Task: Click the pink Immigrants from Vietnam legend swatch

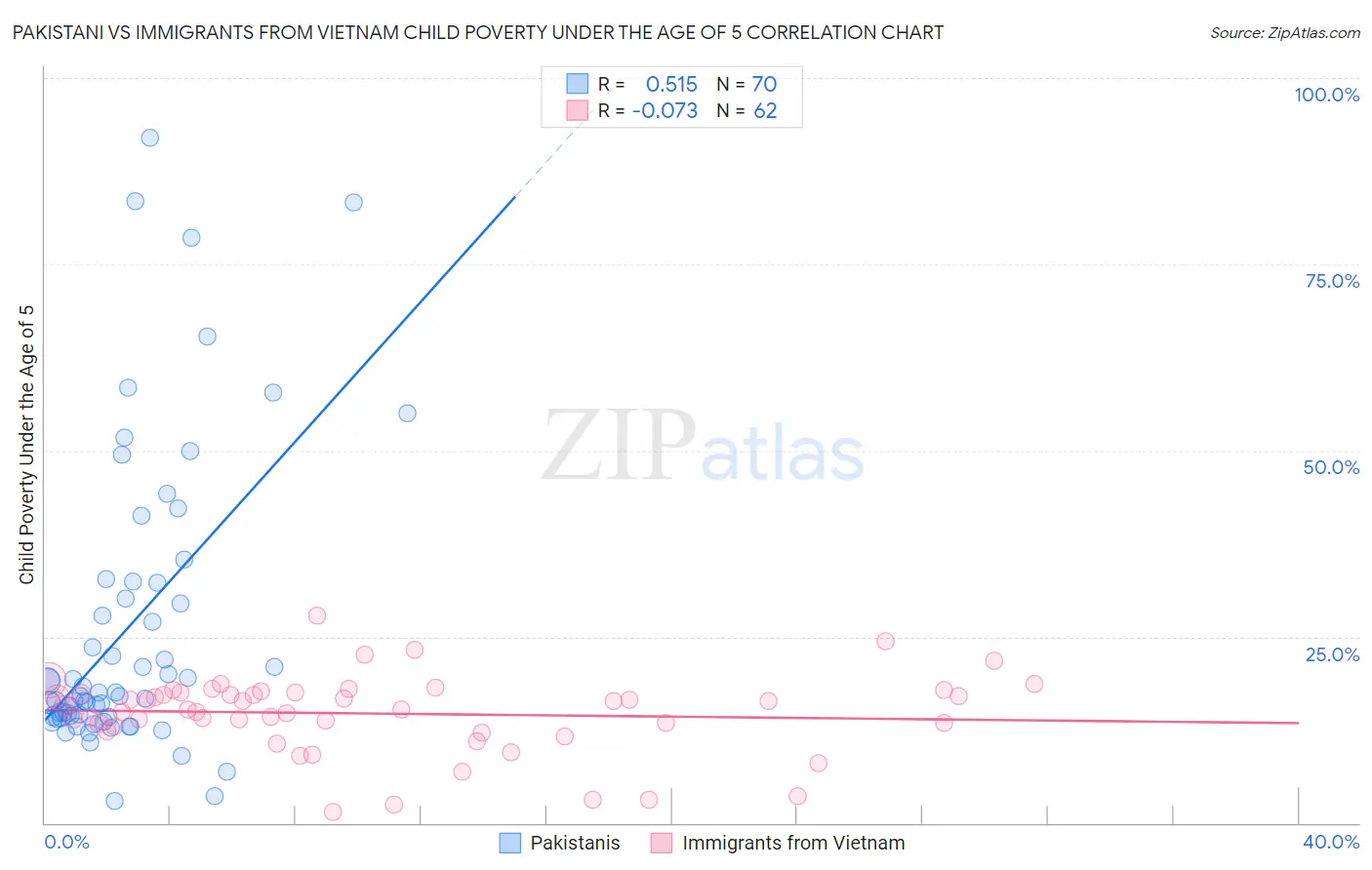Action: (x=662, y=843)
